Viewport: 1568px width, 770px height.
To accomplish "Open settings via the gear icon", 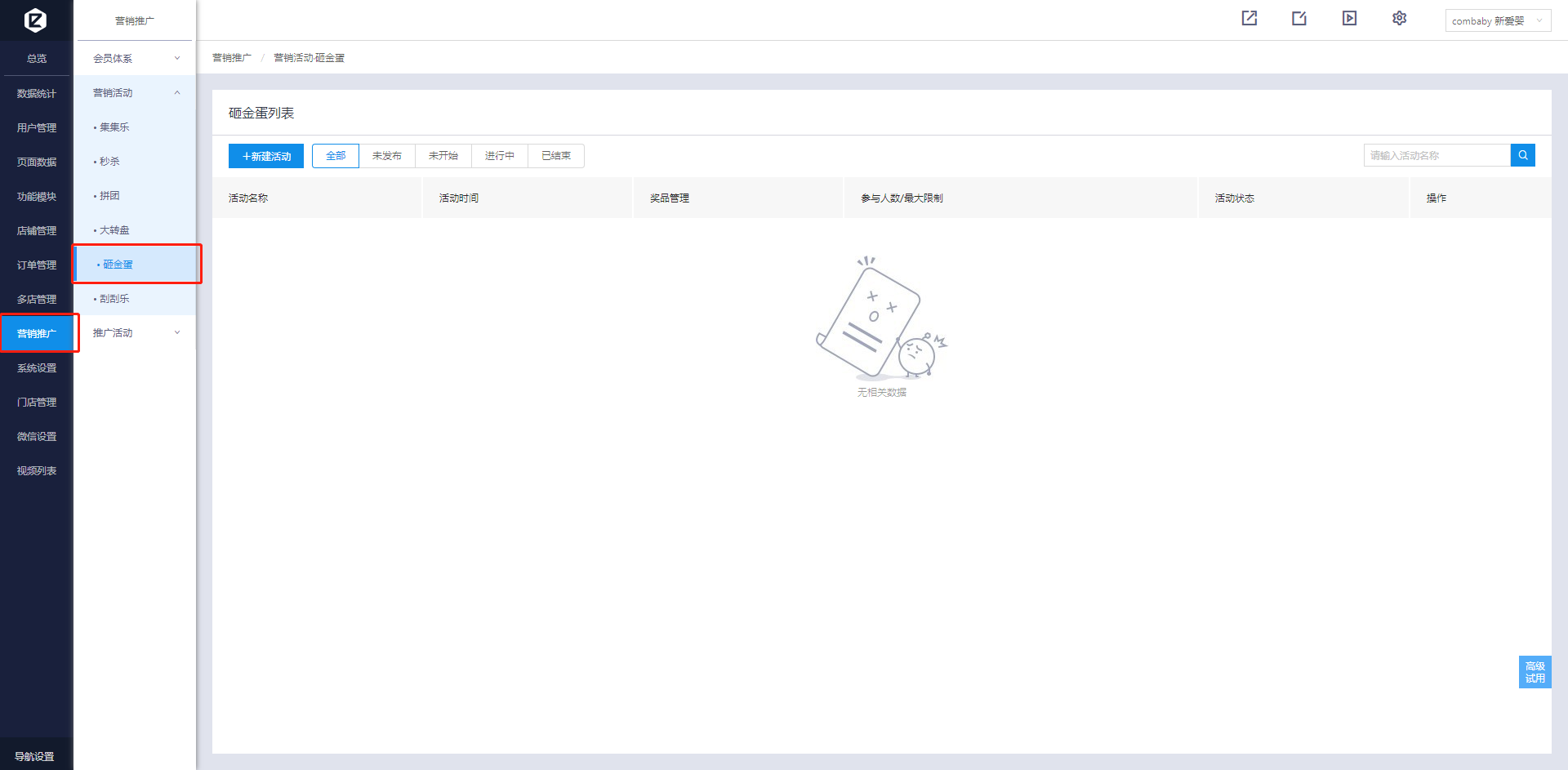I will [1399, 18].
